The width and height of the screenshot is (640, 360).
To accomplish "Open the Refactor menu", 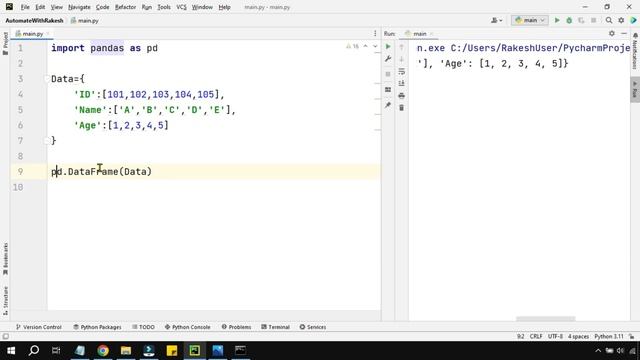I will (x=125, y=7).
